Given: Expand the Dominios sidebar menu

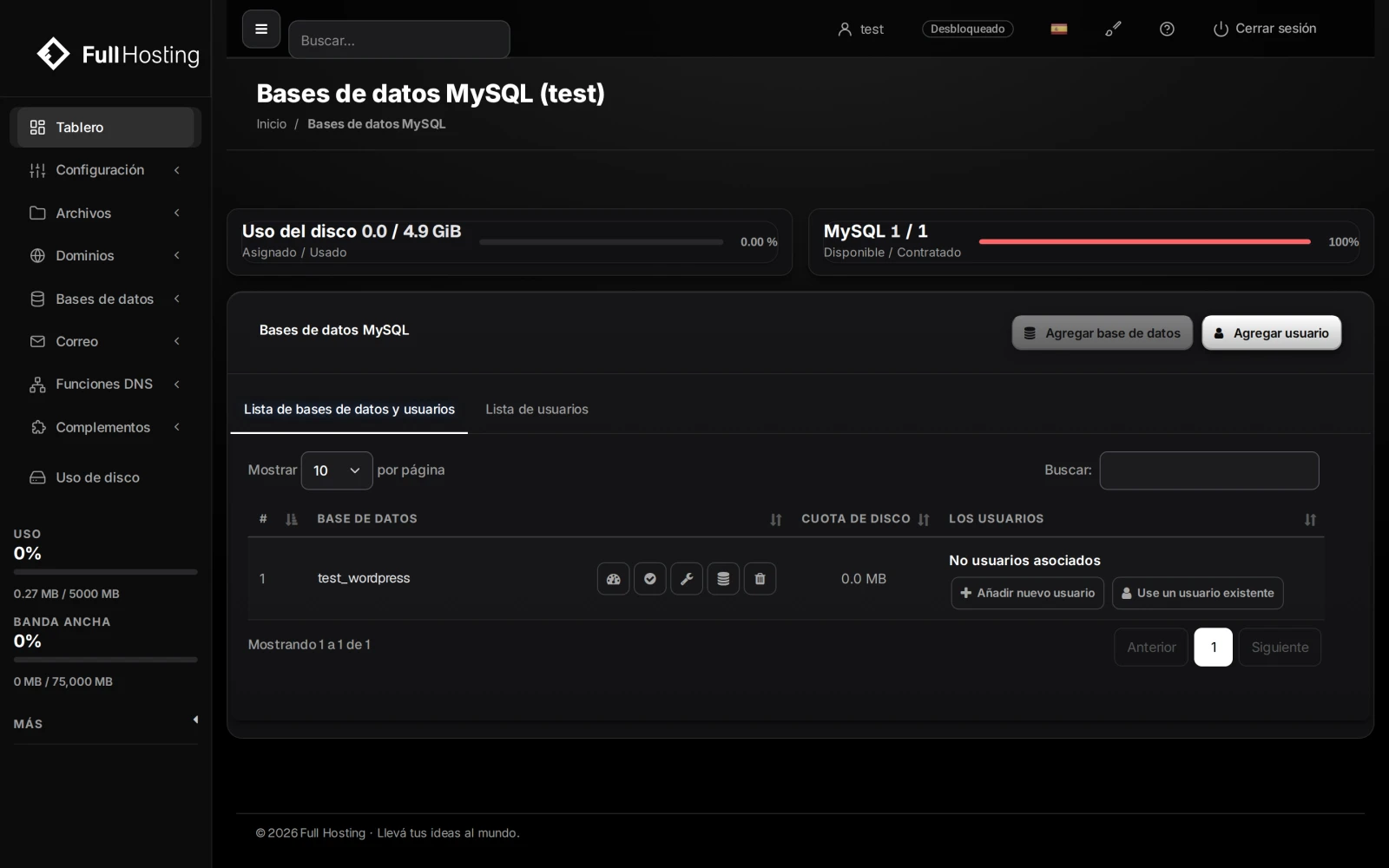Looking at the screenshot, I should [105, 255].
